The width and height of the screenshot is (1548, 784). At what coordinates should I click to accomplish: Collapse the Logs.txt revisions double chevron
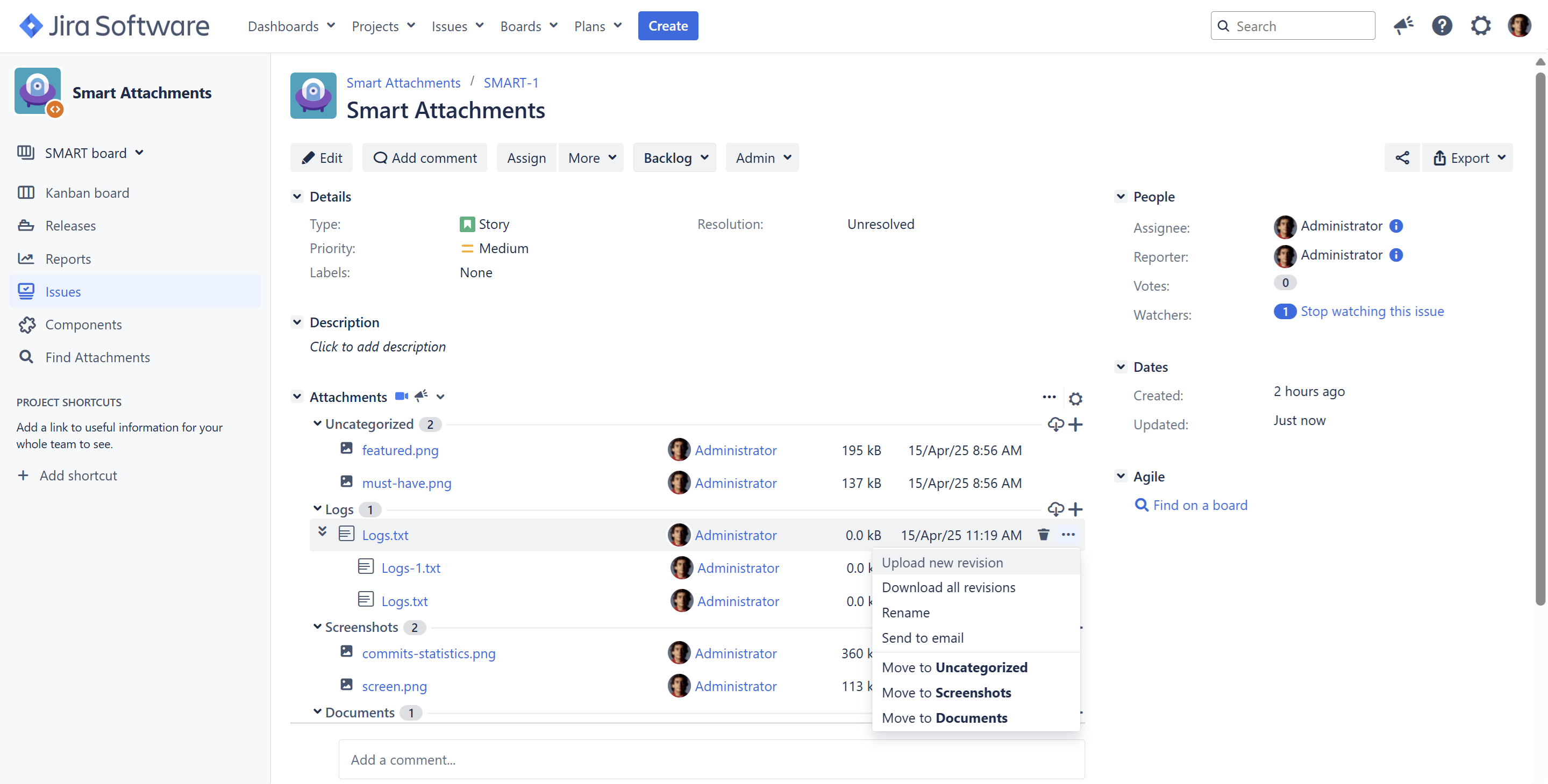click(322, 531)
